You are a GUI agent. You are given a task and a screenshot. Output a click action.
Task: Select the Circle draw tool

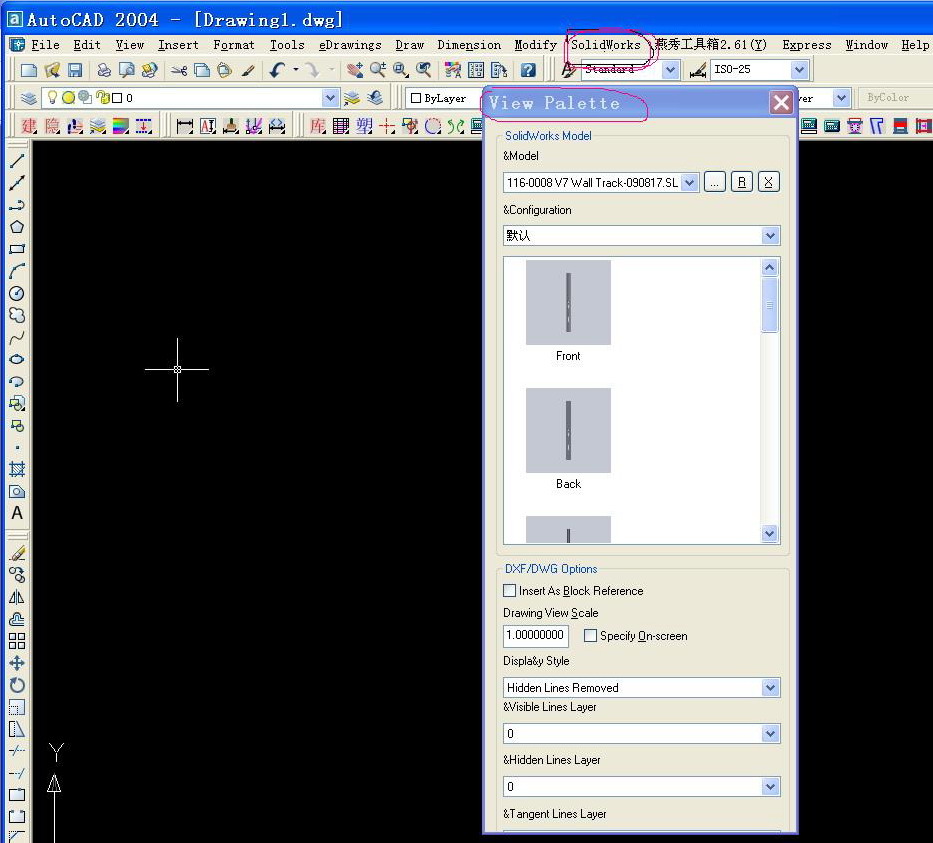point(17,293)
